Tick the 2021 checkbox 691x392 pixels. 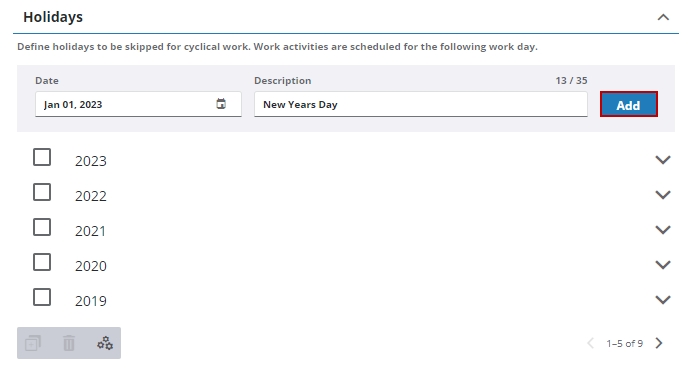[42, 227]
